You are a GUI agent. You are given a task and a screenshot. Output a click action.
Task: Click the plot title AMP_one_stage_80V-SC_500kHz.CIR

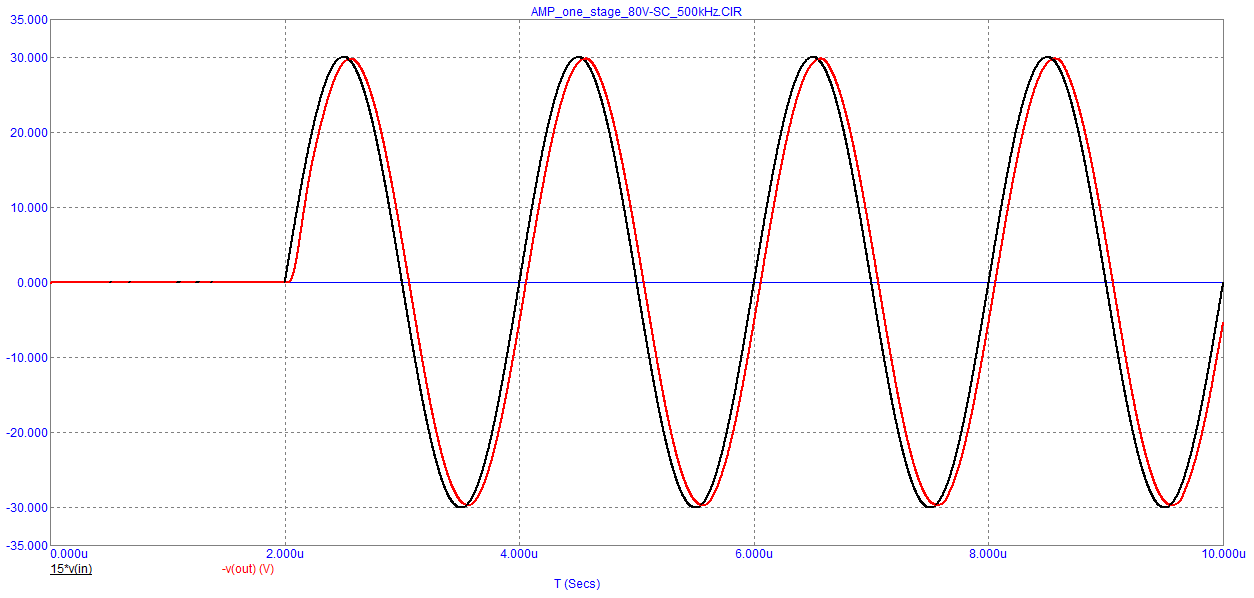click(x=636, y=11)
